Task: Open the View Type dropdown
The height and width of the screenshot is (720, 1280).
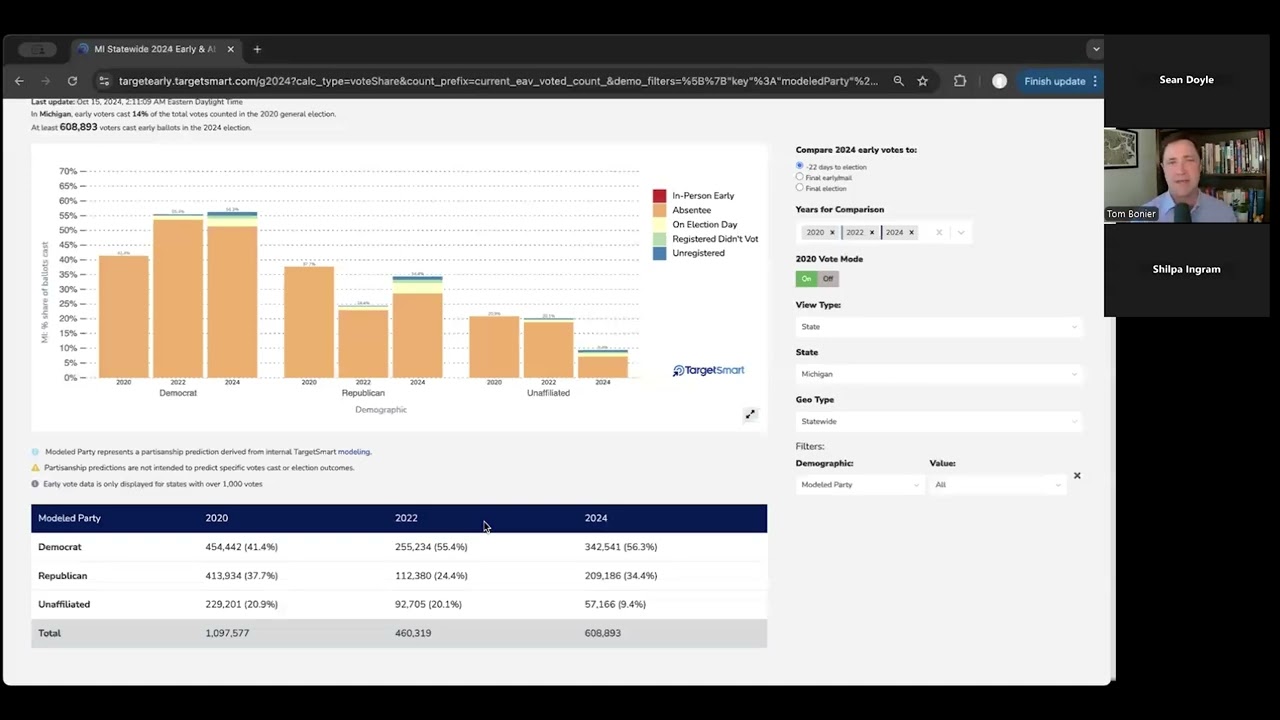Action: [939, 327]
